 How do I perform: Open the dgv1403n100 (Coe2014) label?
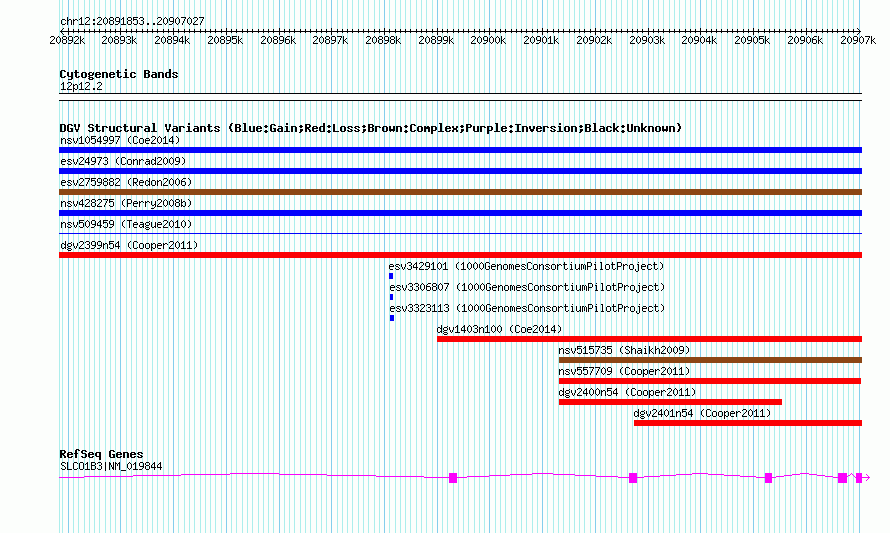tap(499, 329)
